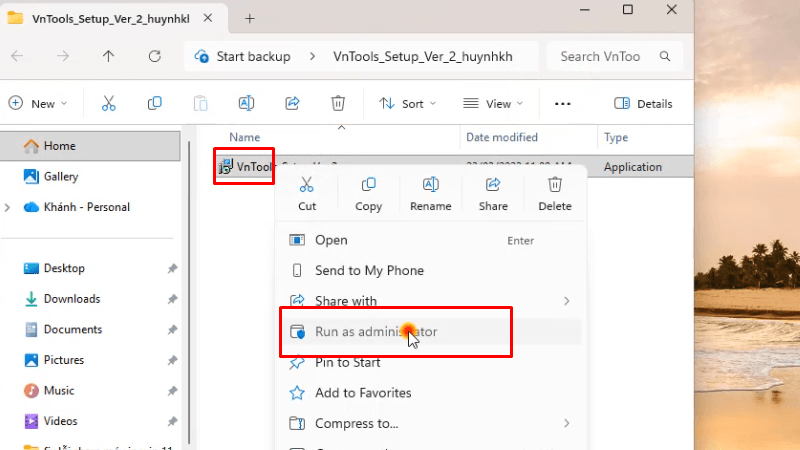Open Compress to... submenu
Screen dimensions: 800x450
click(x=356, y=423)
